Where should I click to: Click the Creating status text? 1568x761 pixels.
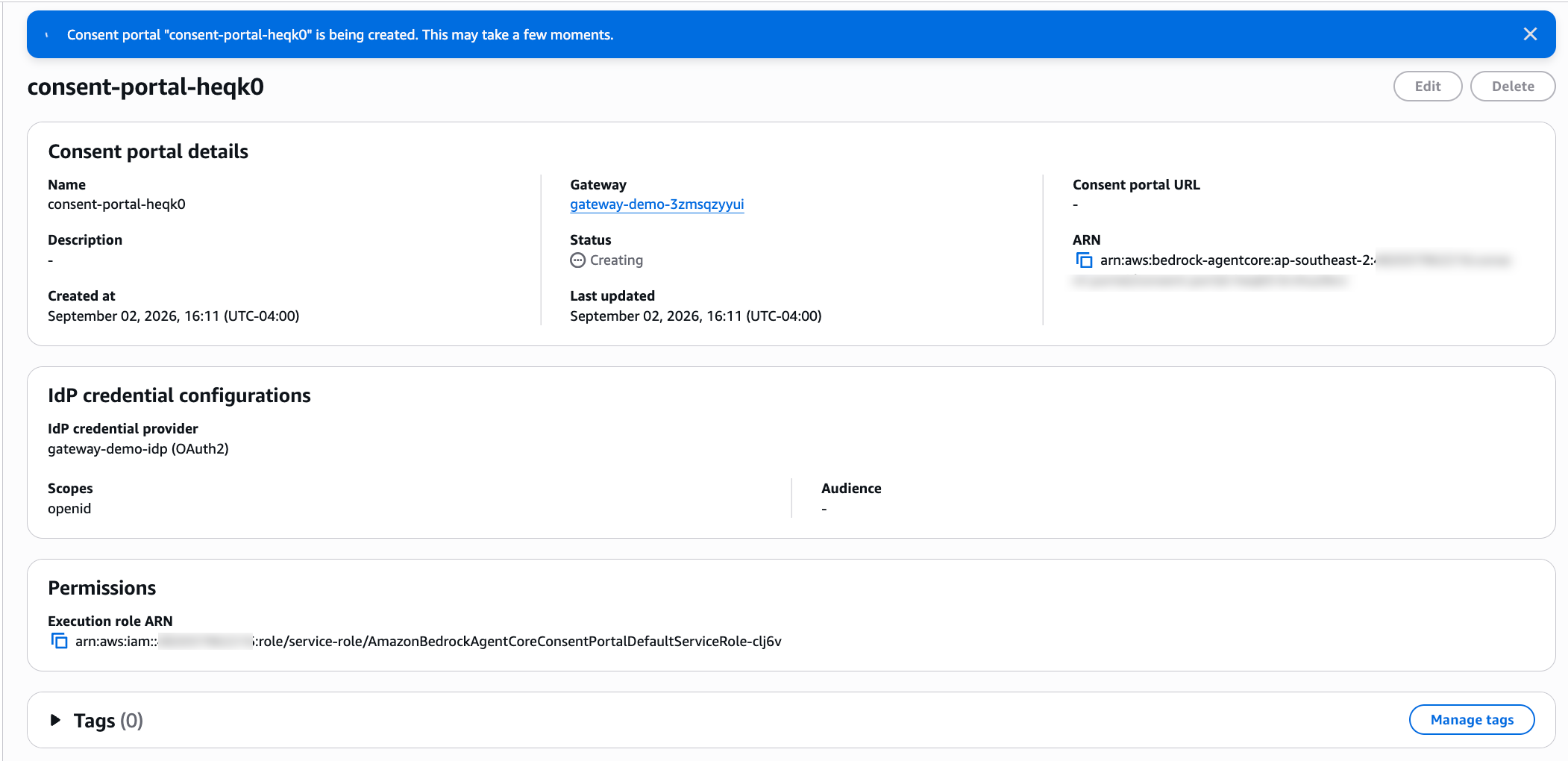616,260
